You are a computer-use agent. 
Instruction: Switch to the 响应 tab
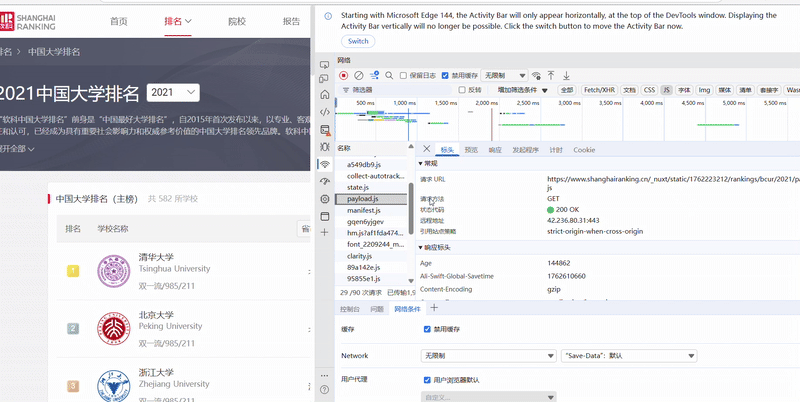495,150
